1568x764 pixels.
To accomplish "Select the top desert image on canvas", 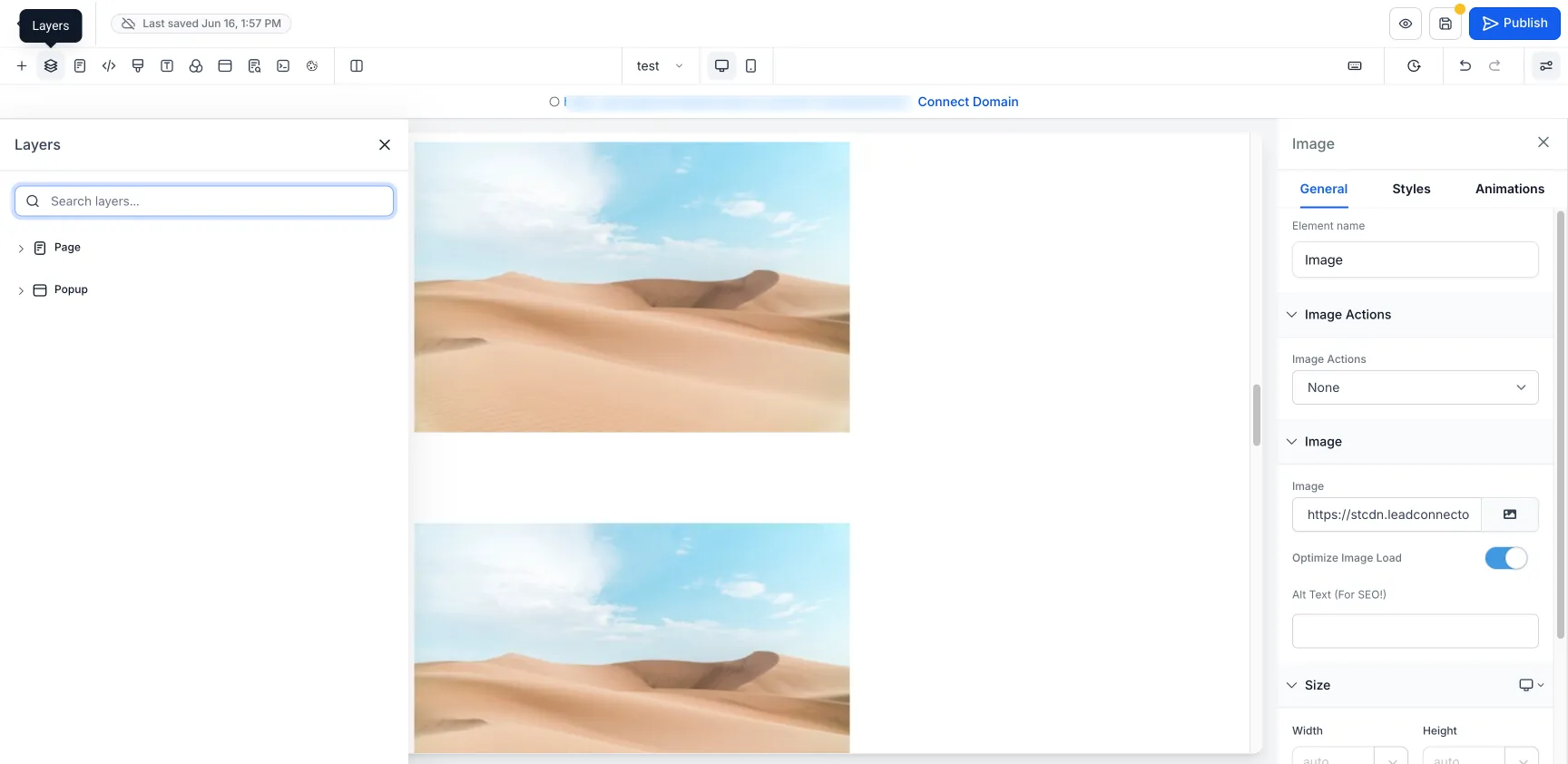I will (632, 287).
